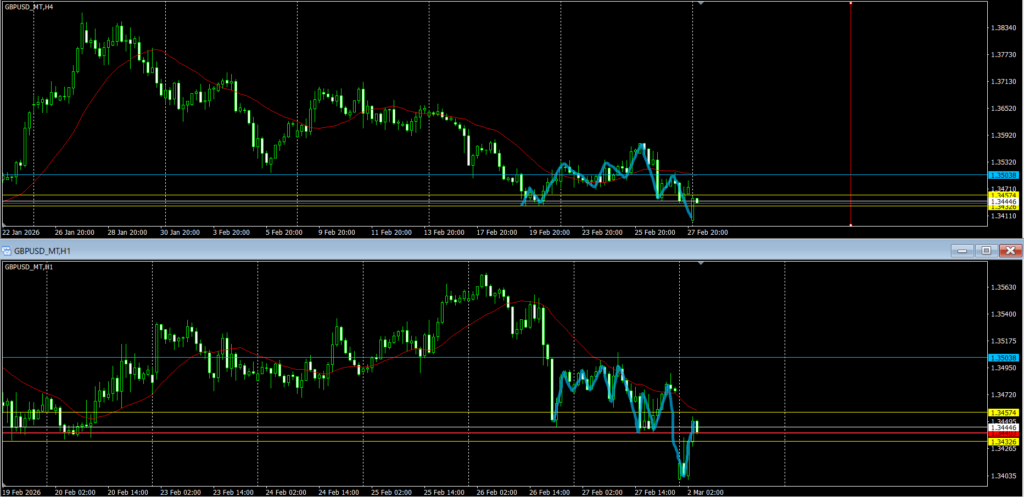Click the blue 1.35038 price label on H1 chart

point(1001,357)
